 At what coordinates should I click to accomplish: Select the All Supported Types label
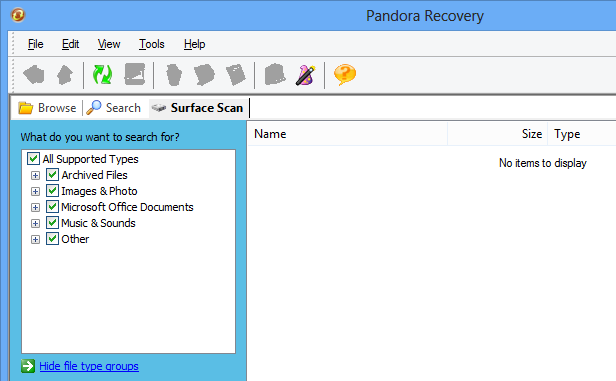pos(90,159)
